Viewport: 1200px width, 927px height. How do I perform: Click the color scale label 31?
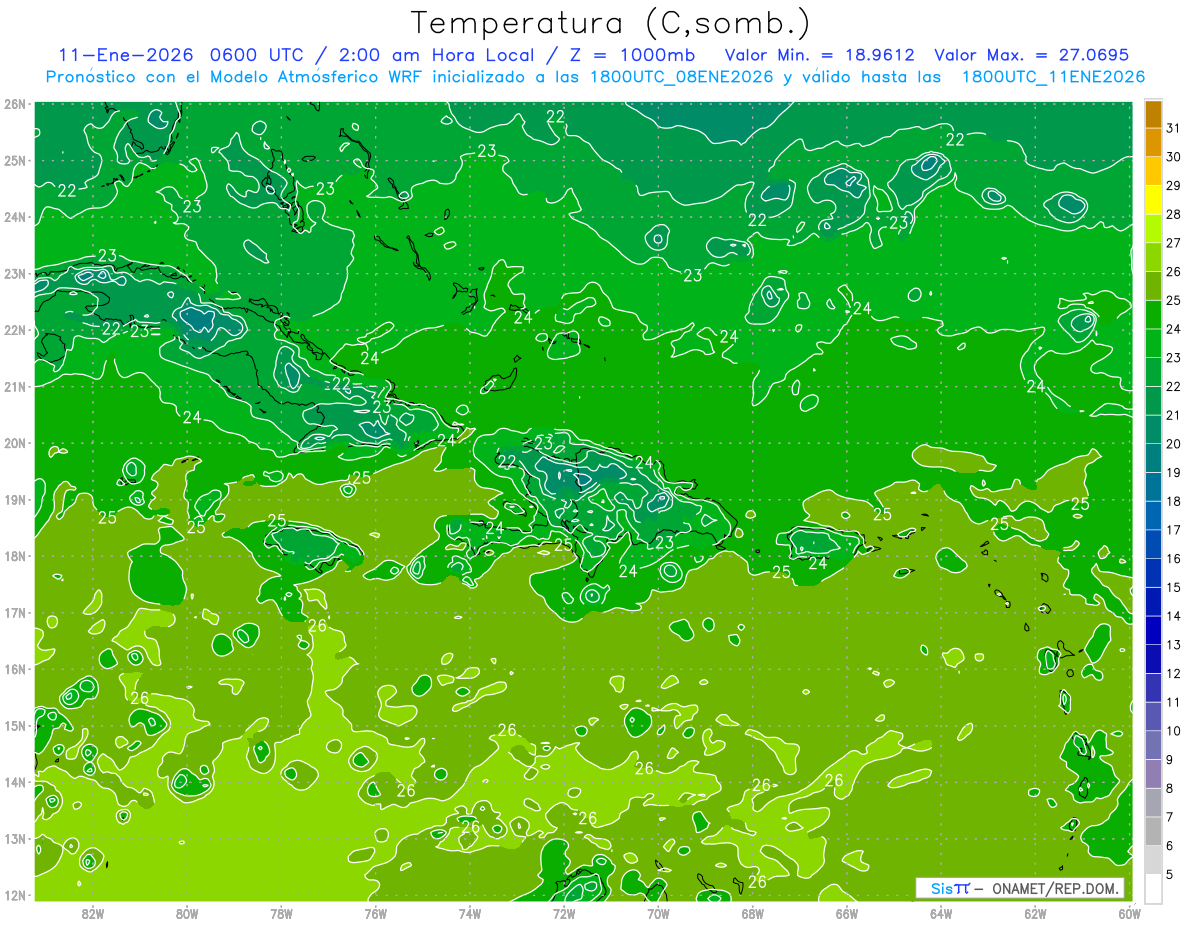pos(1173,128)
